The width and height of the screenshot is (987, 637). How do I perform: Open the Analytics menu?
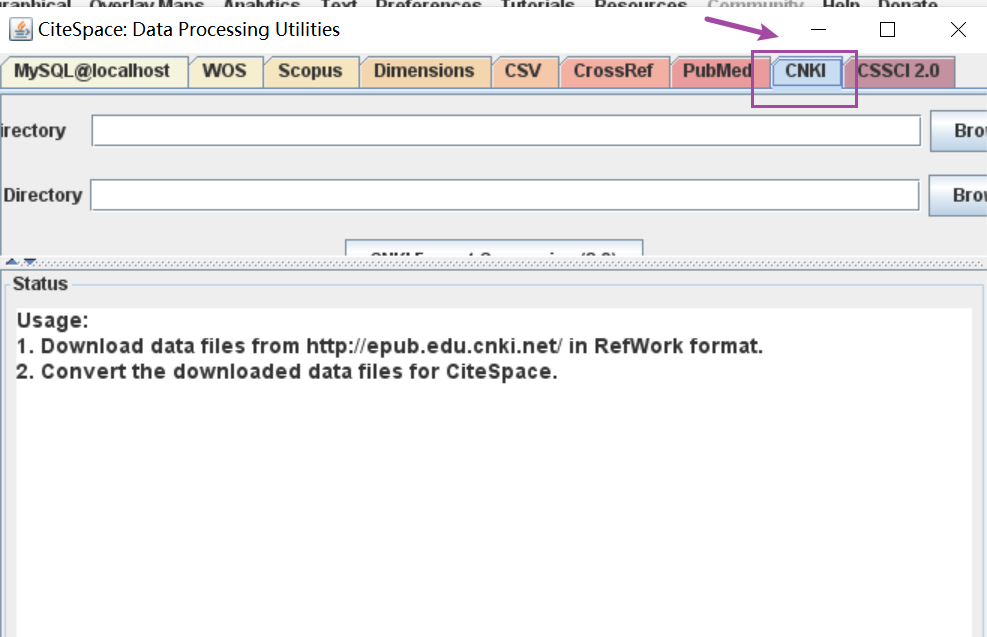262,4
